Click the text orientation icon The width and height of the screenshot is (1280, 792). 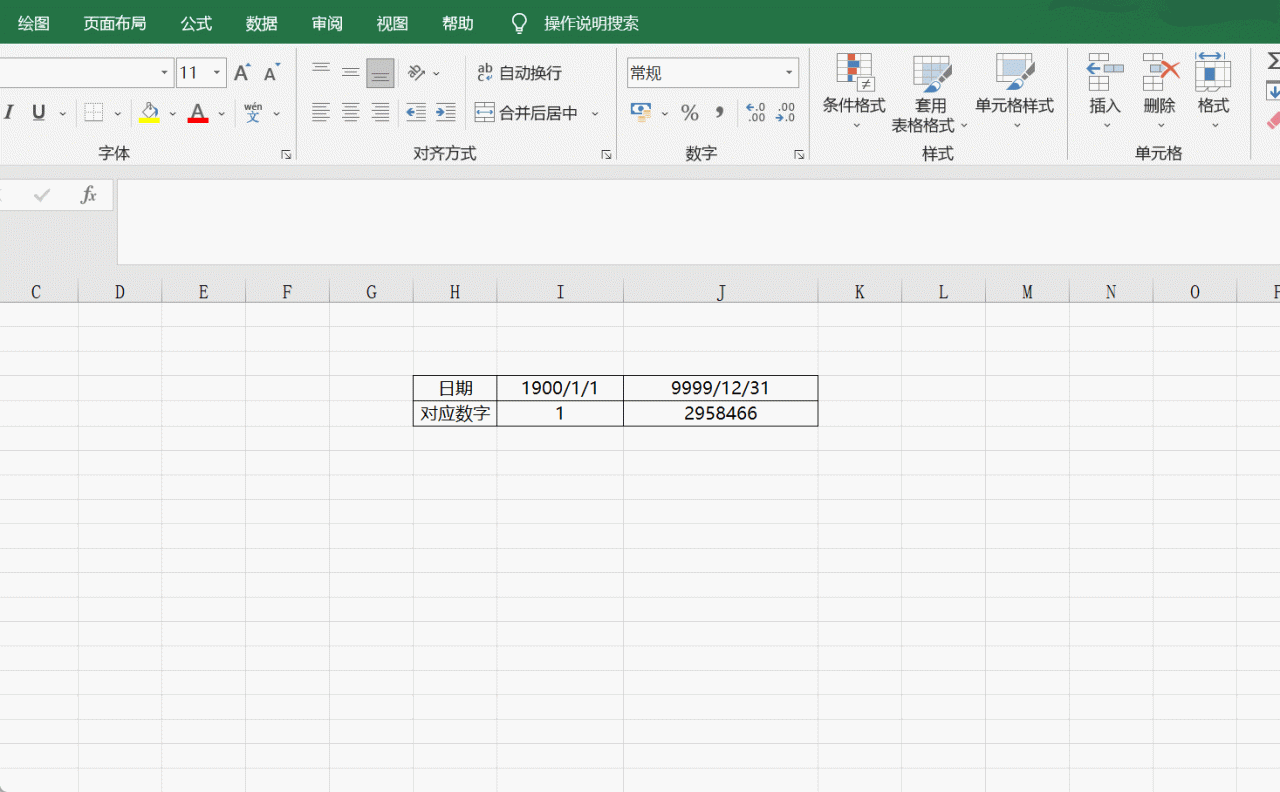417,73
